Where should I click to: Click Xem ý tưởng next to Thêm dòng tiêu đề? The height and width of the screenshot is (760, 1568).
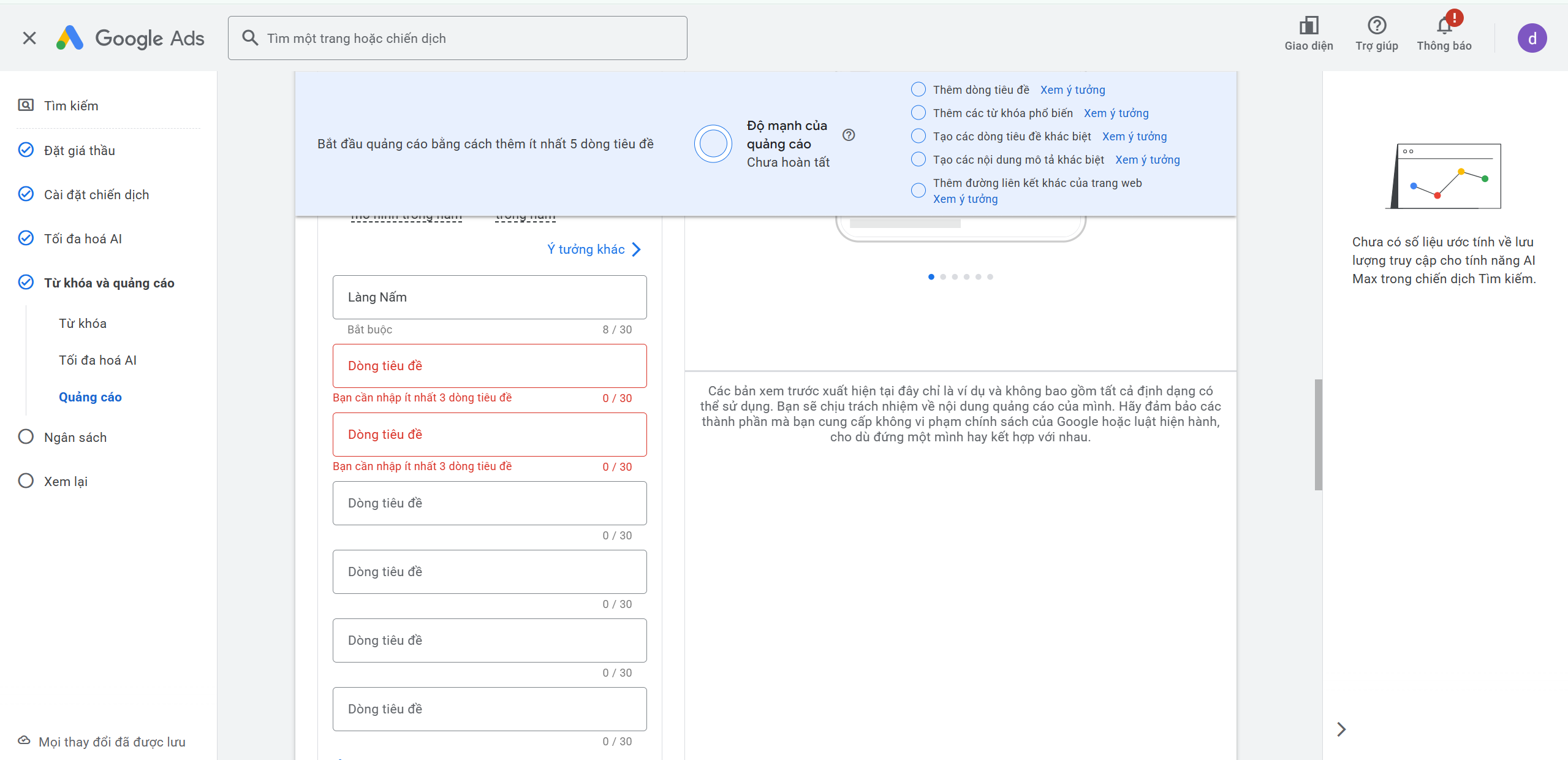(x=1072, y=89)
